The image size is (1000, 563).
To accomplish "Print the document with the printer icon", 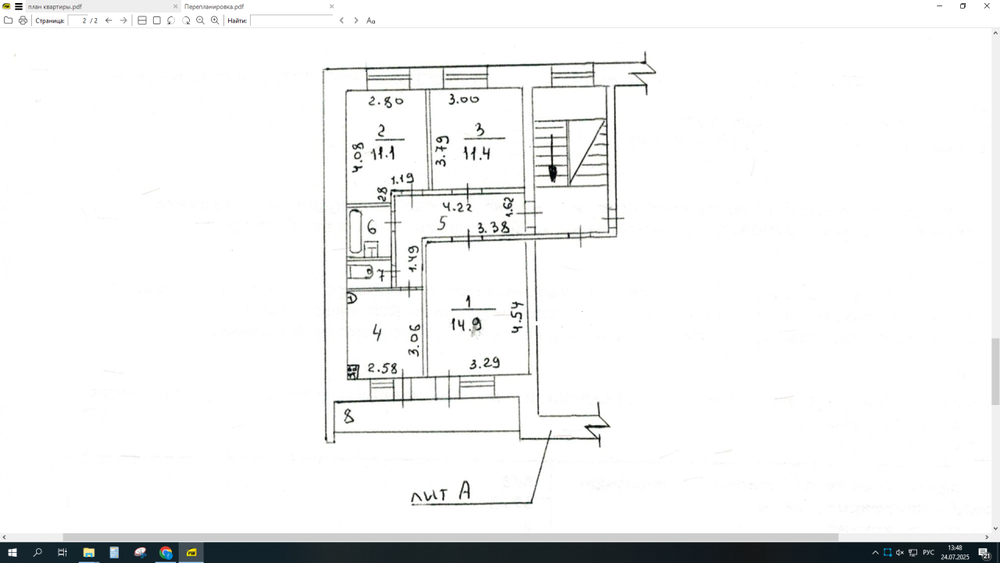I will [x=23, y=20].
